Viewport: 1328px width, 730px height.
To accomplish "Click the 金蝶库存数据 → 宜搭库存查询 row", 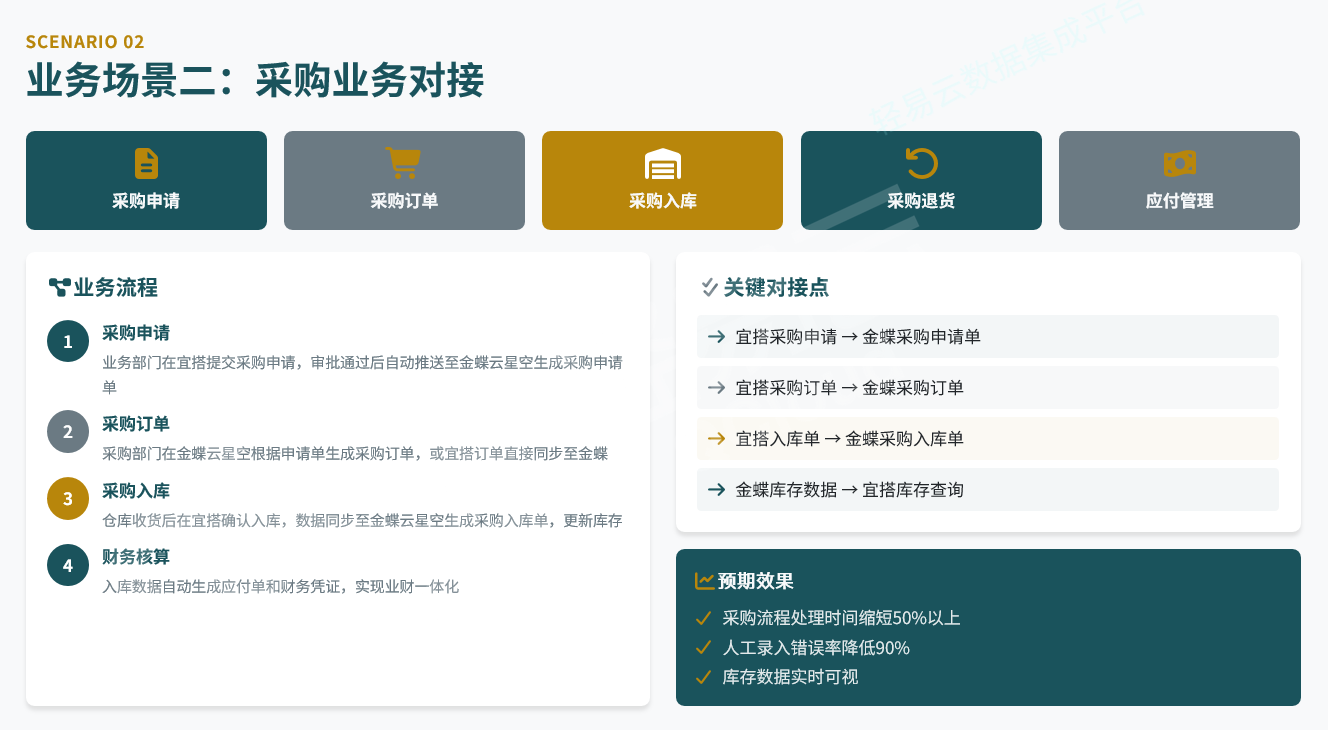I will point(987,490).
